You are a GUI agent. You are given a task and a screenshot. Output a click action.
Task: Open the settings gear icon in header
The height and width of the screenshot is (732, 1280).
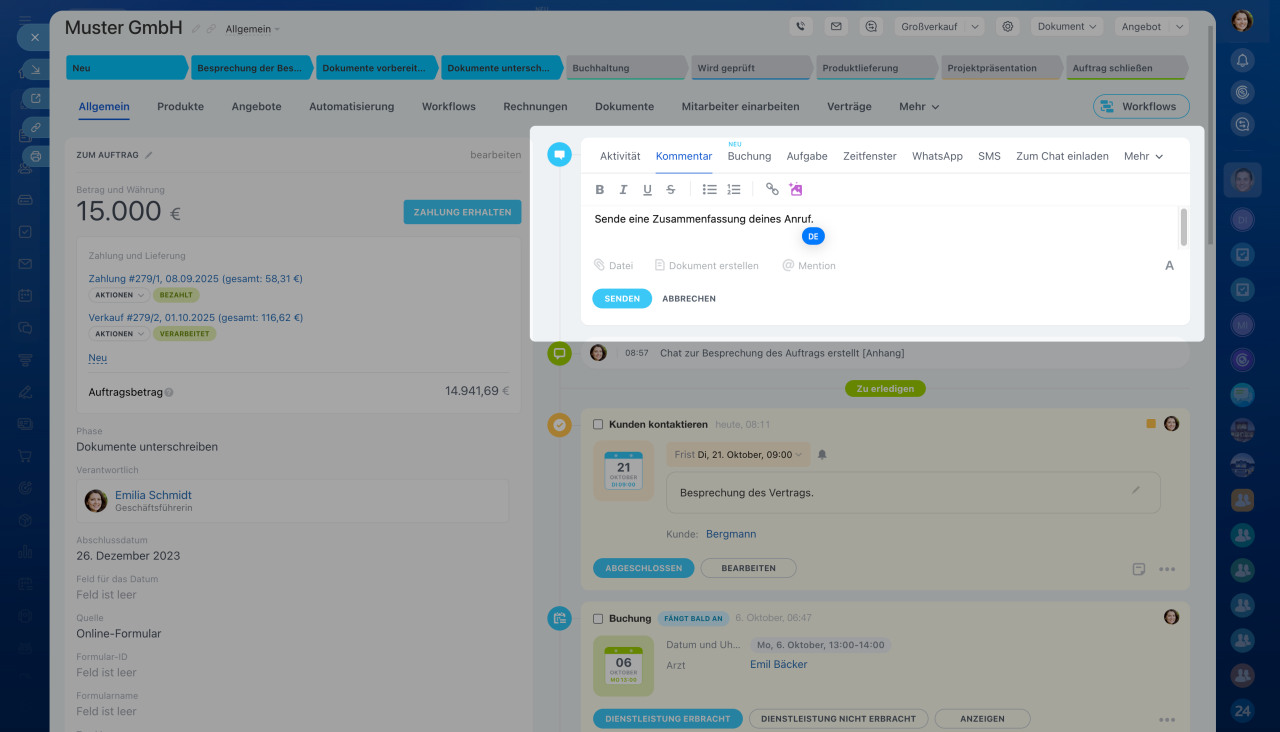[1007, 27]
